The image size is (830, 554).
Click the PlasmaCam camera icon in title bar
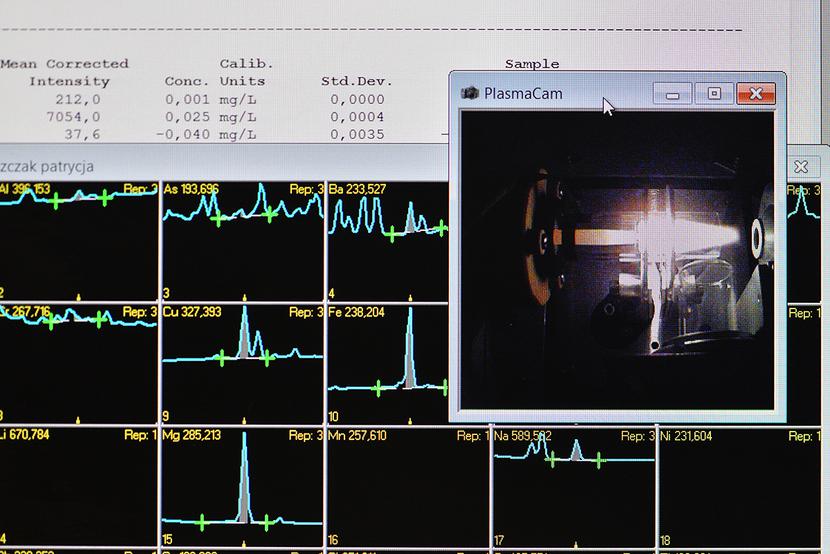coord(469,93)
